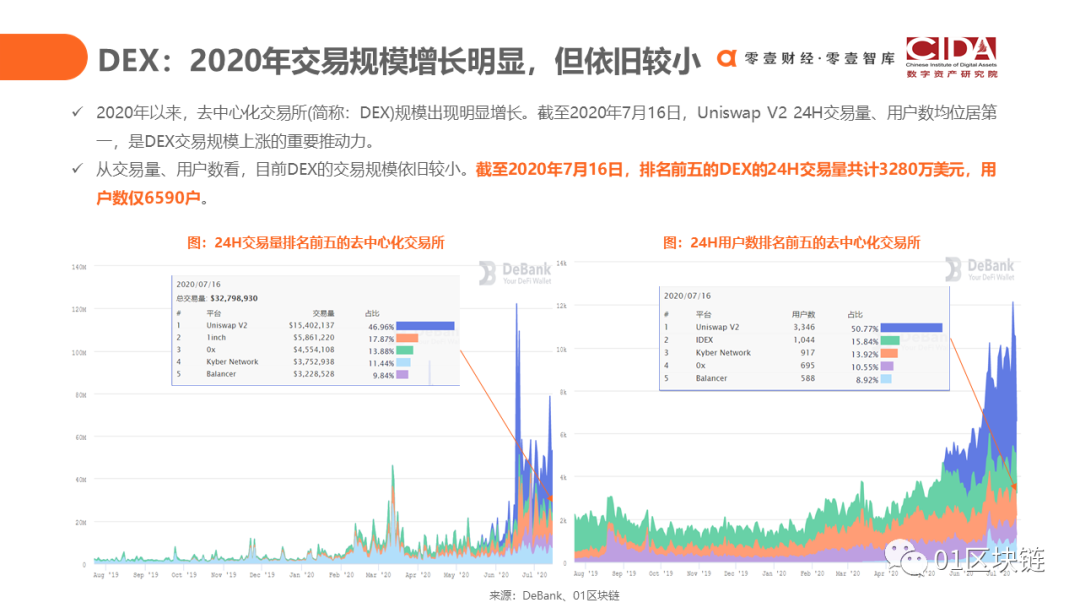Click the chart caption 图：24H交易量排名前五的去中心化交易所
This screenshot has width=1080, height=608.
pyautogui.click(x=315, y=242)
